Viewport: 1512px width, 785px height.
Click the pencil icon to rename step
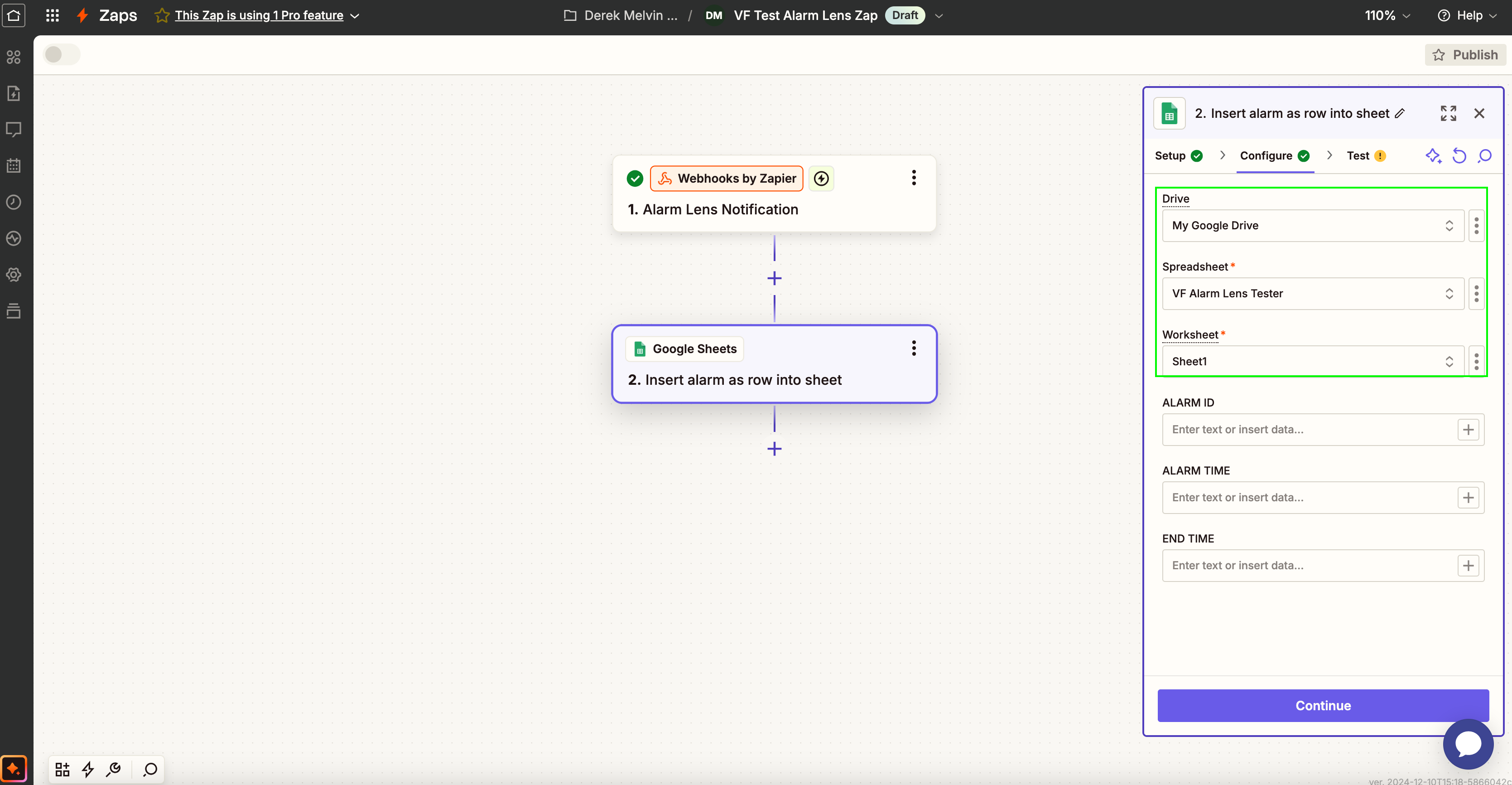point(1401,113)
